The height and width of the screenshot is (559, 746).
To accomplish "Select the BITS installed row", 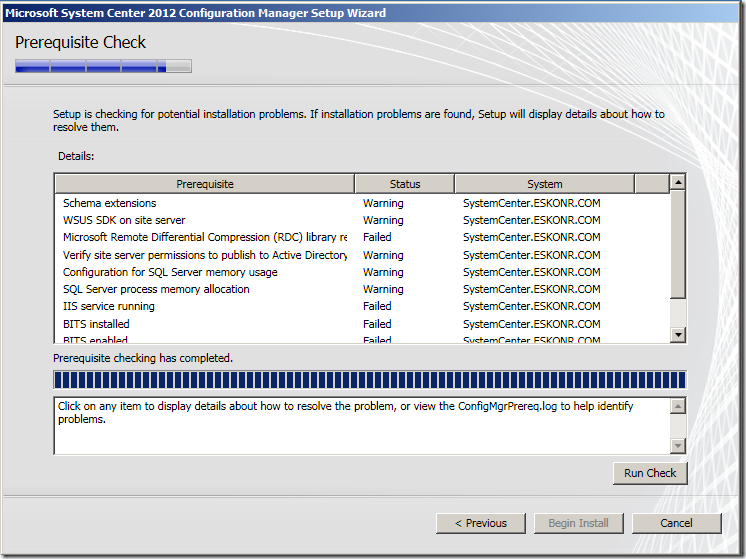I will pos(96,324).
